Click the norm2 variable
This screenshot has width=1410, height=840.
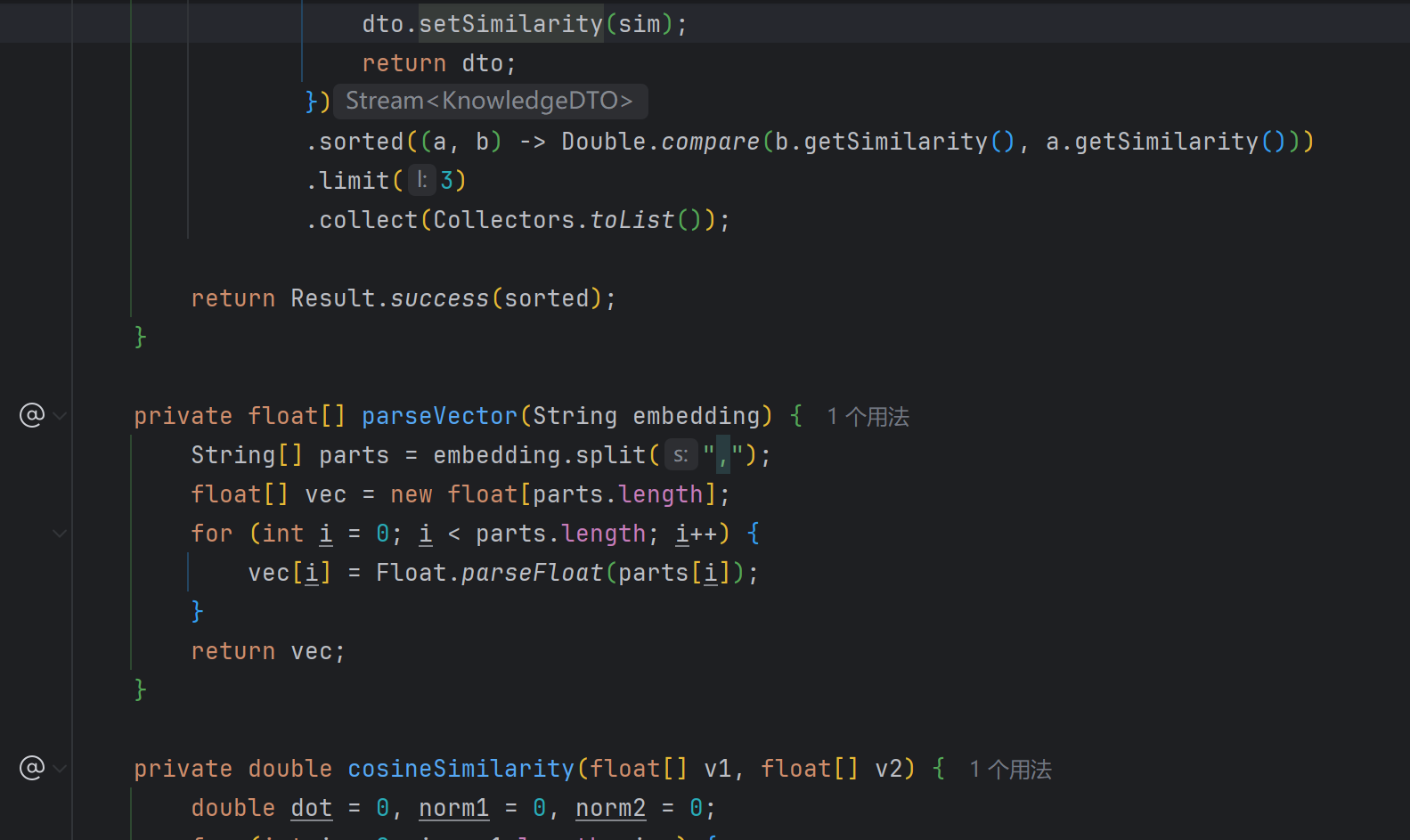611,808
